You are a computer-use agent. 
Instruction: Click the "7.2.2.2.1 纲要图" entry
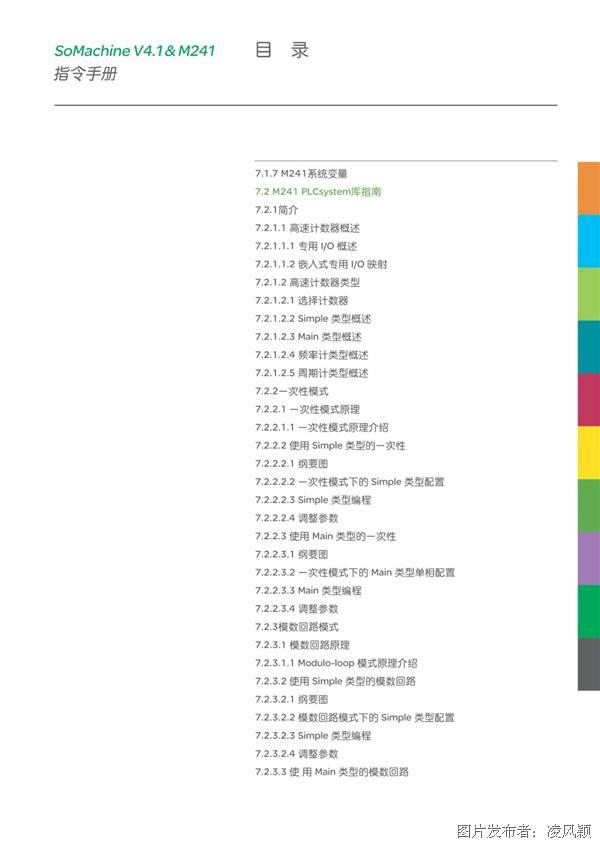(x=291, y=463)
